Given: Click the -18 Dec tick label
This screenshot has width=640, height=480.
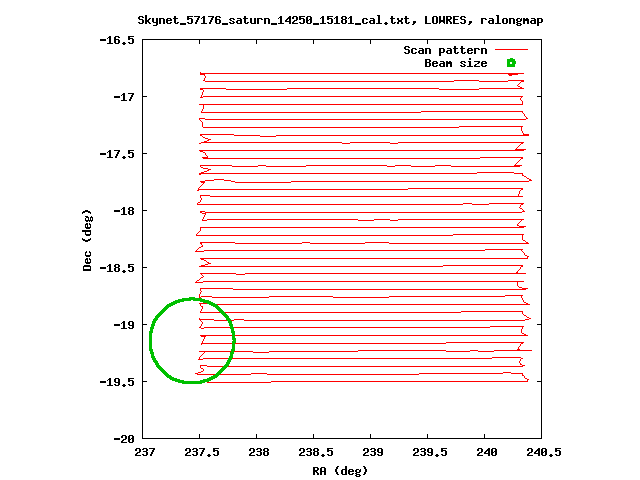Looking at the screenshot, I should [124, 211].
